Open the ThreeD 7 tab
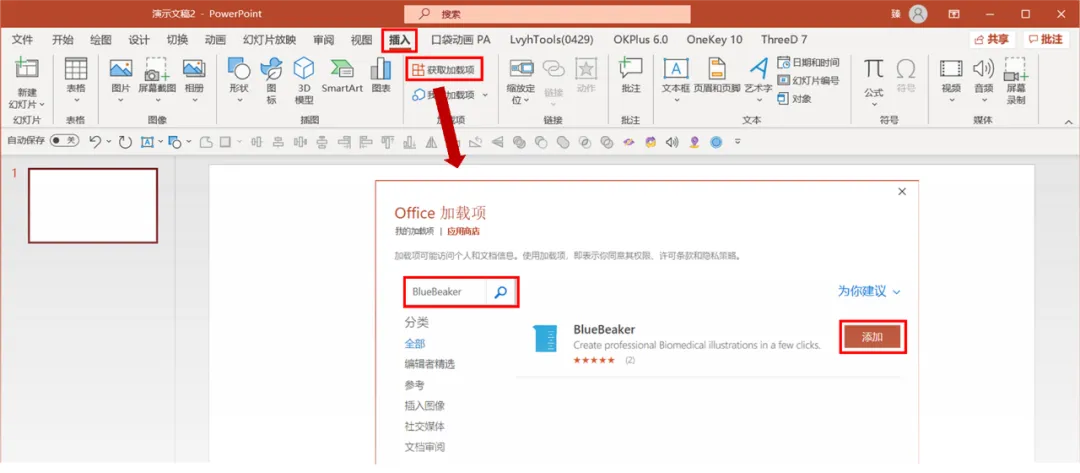 784,39
